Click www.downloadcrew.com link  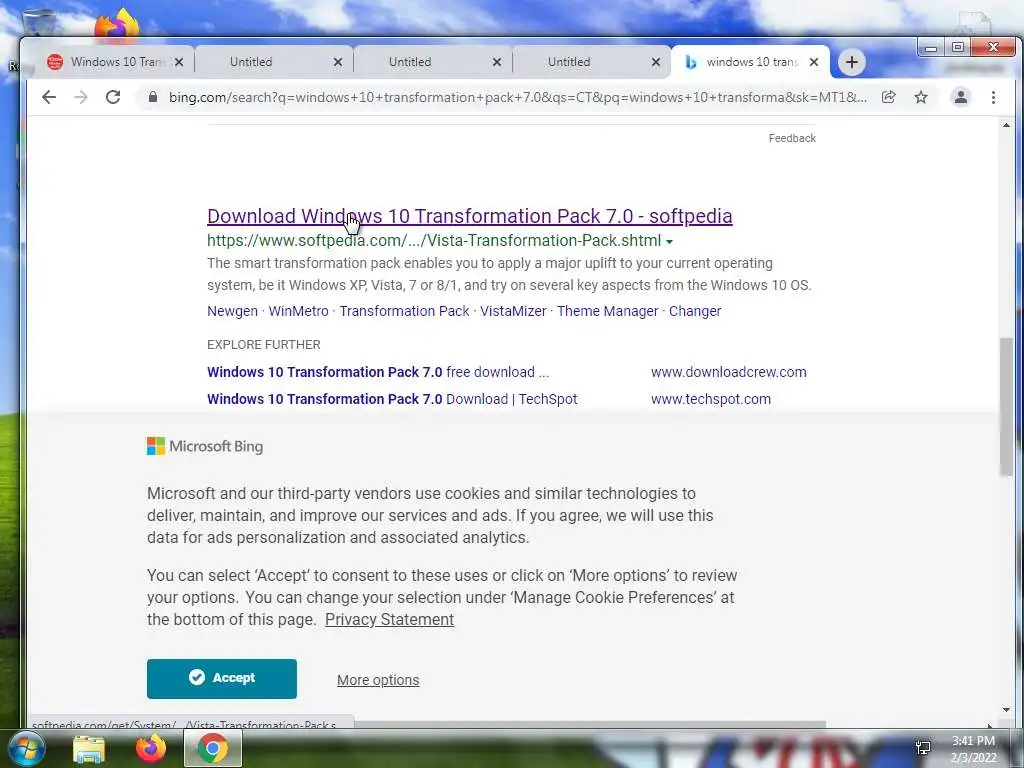(728, 372)
